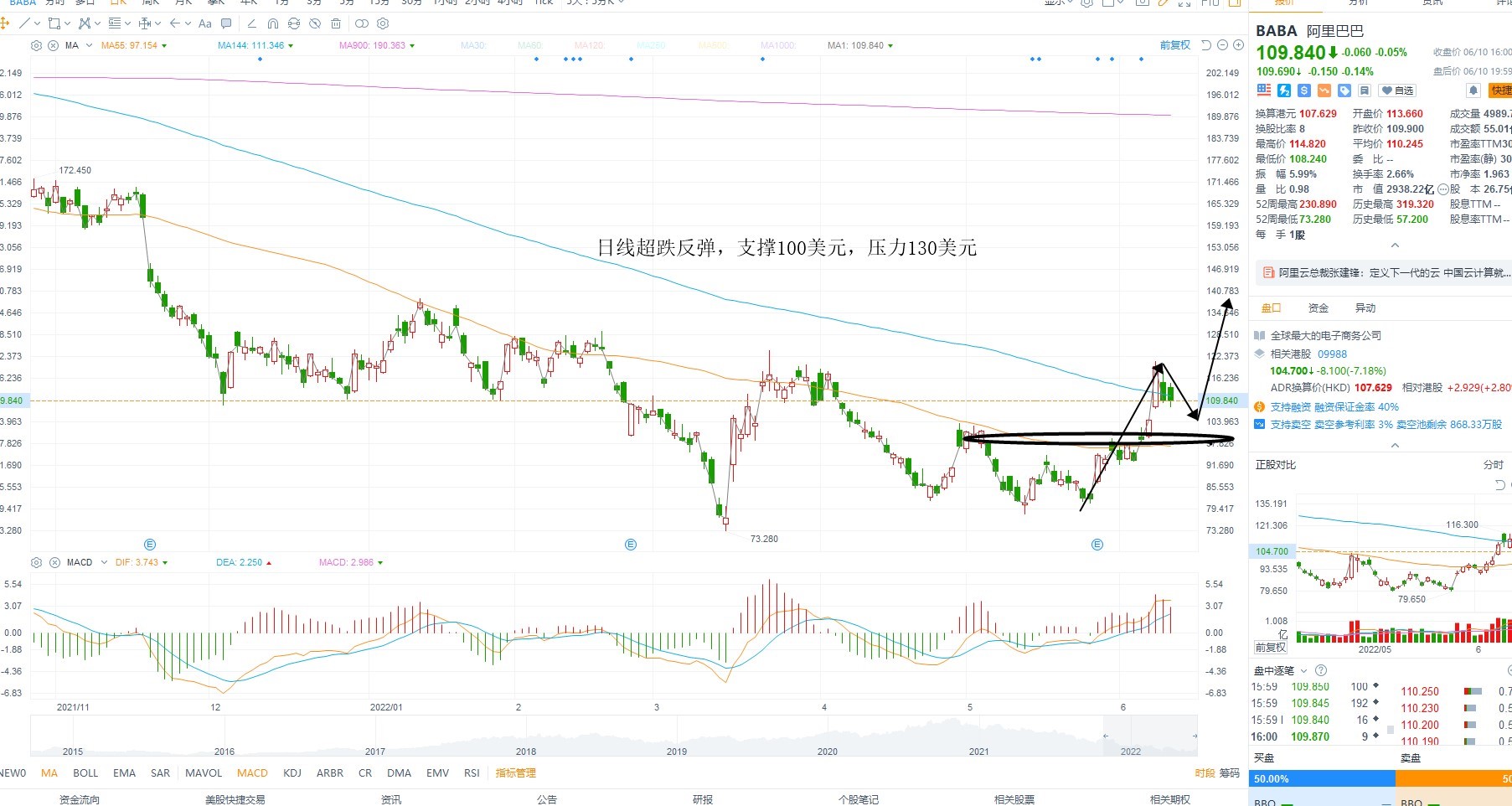
Task: Open MA900 line options dropdown
Action: click(x=412, y=46)
